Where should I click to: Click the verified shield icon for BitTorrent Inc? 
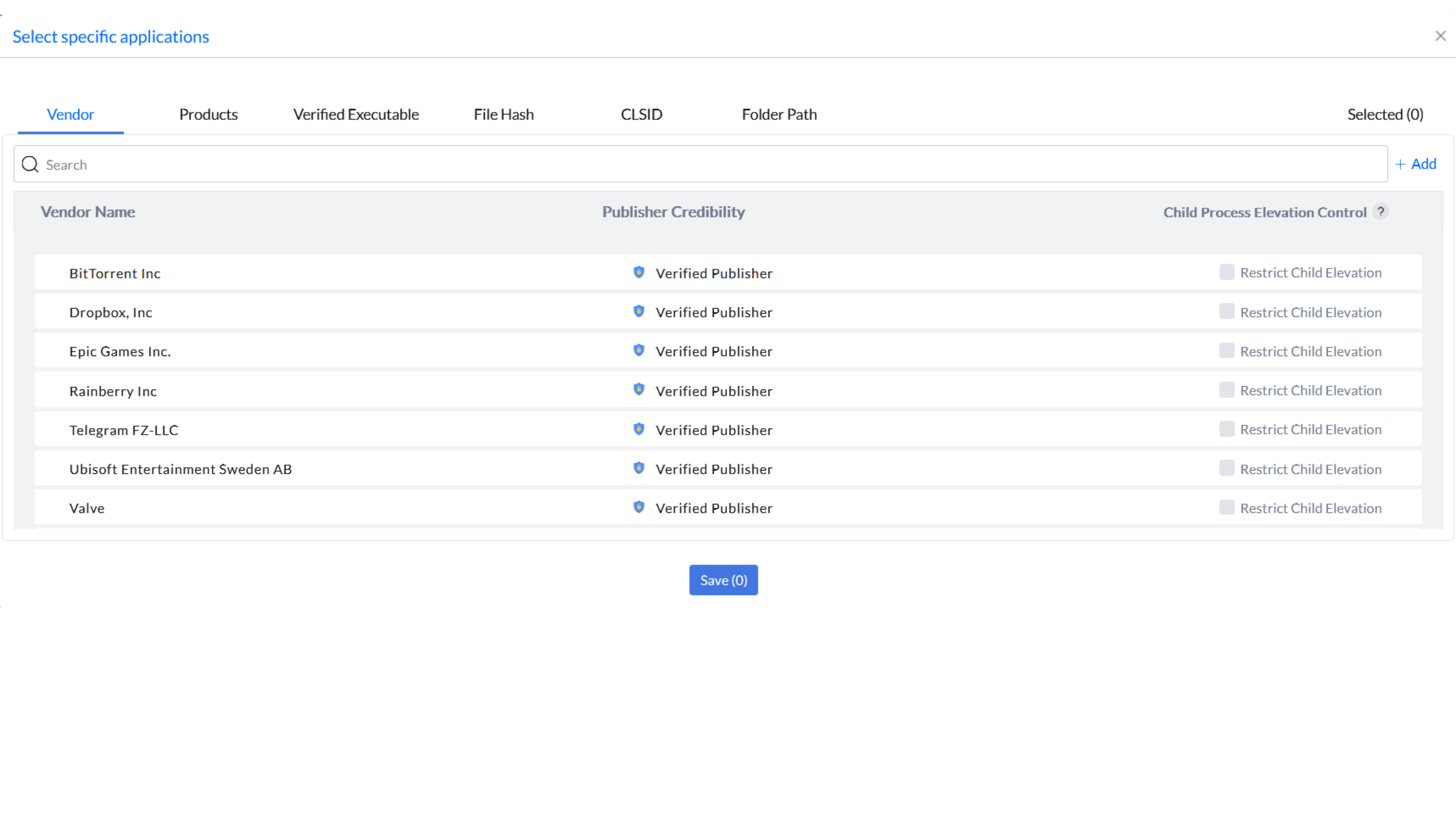pyautogui.click(x=638, y=273)
